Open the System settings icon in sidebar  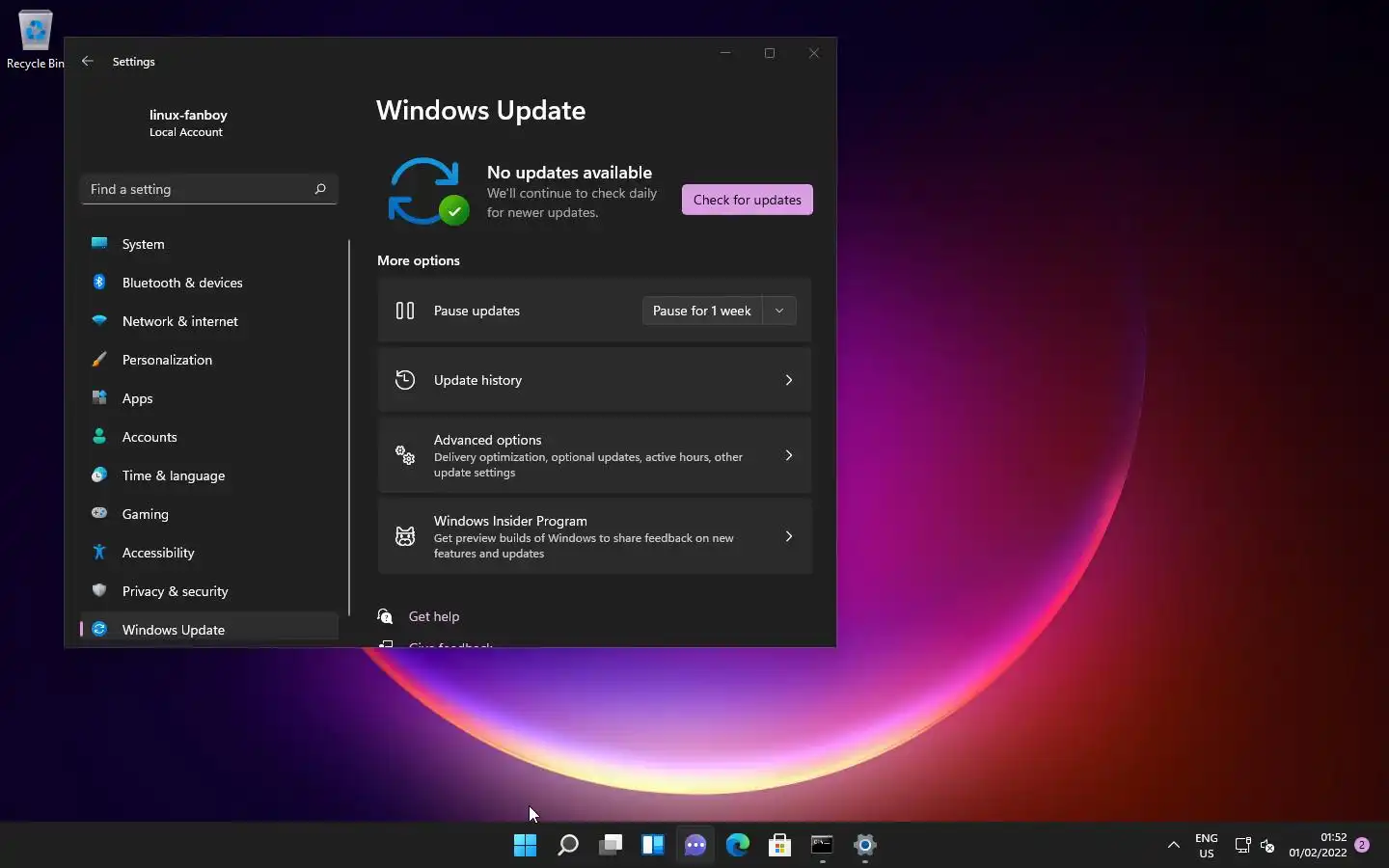[x=99, y=243]
